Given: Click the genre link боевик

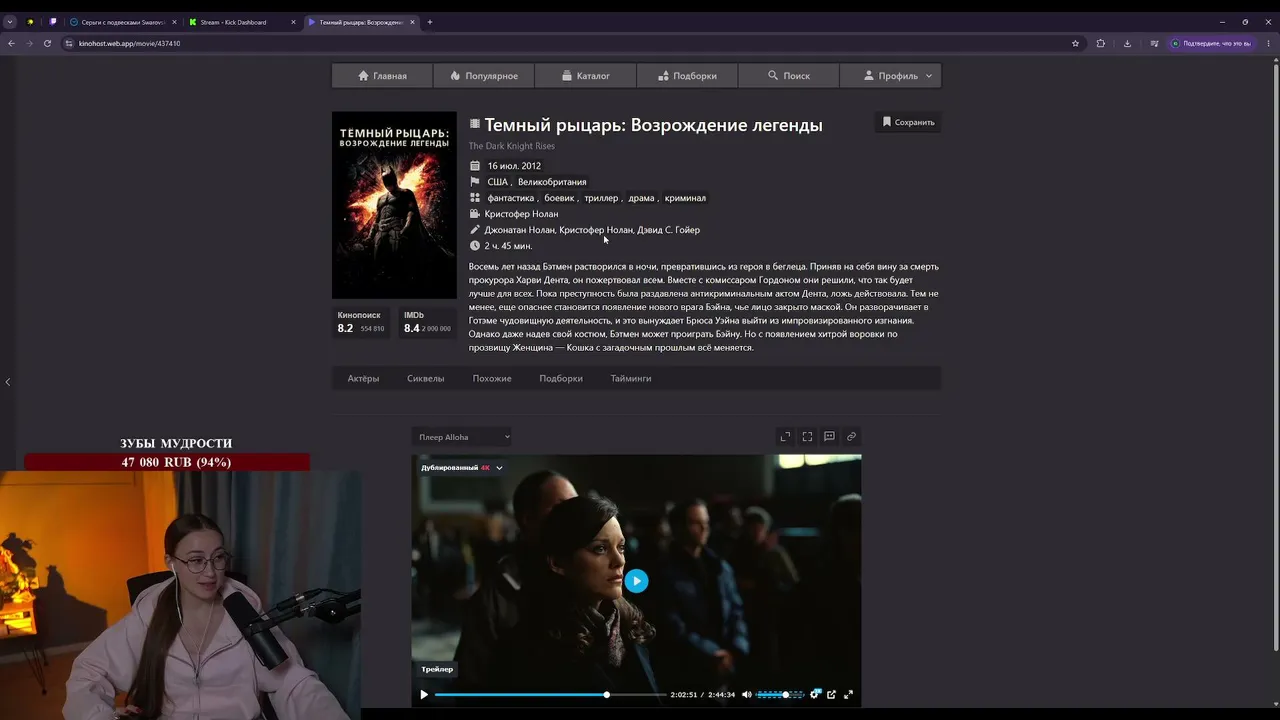Looking at the screenshot, I should coord(559,198).
